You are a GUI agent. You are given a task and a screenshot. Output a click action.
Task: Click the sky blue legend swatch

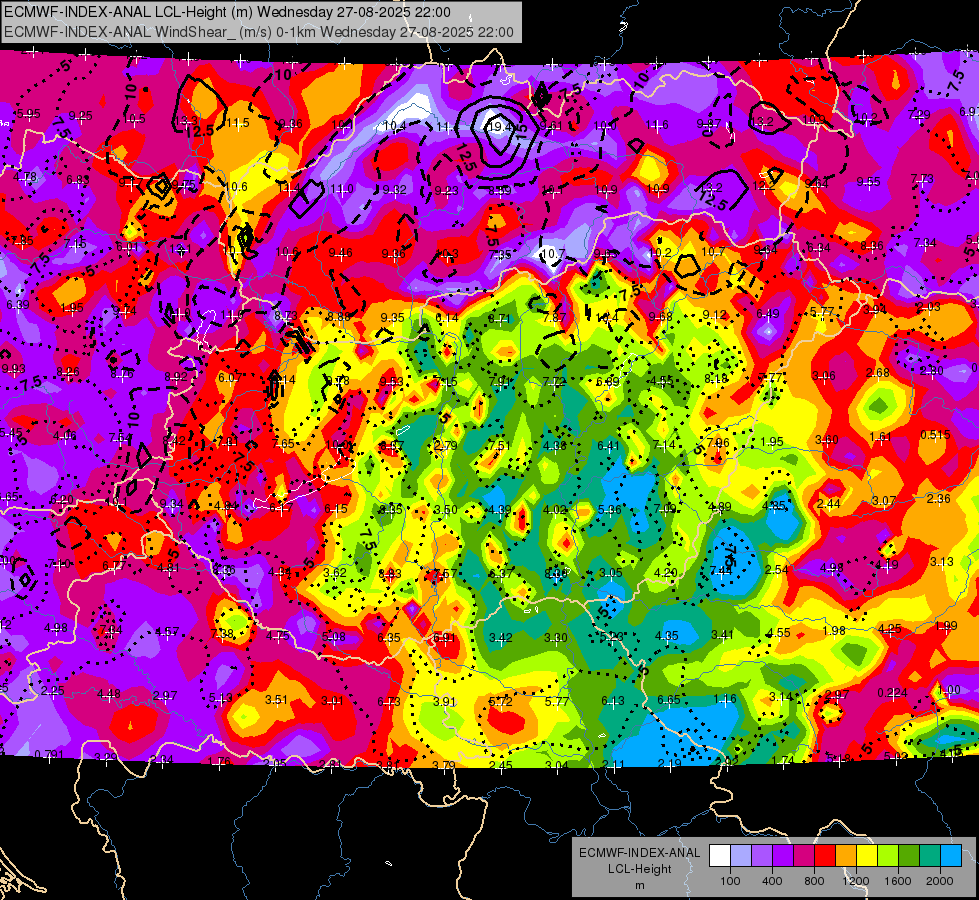[x=951, y=856]
